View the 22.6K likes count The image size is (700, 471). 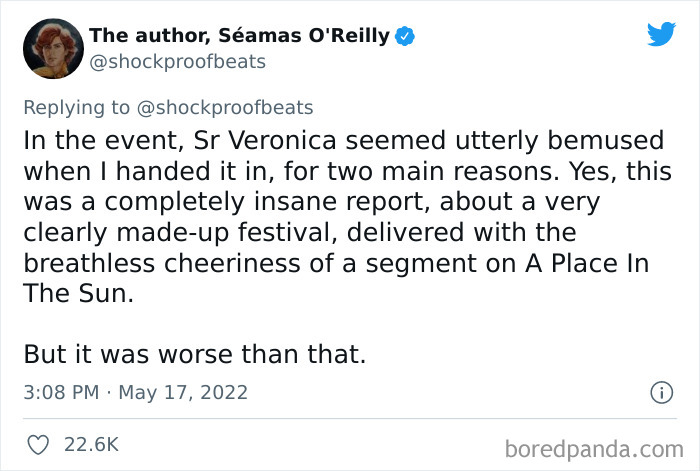point(92,443)
